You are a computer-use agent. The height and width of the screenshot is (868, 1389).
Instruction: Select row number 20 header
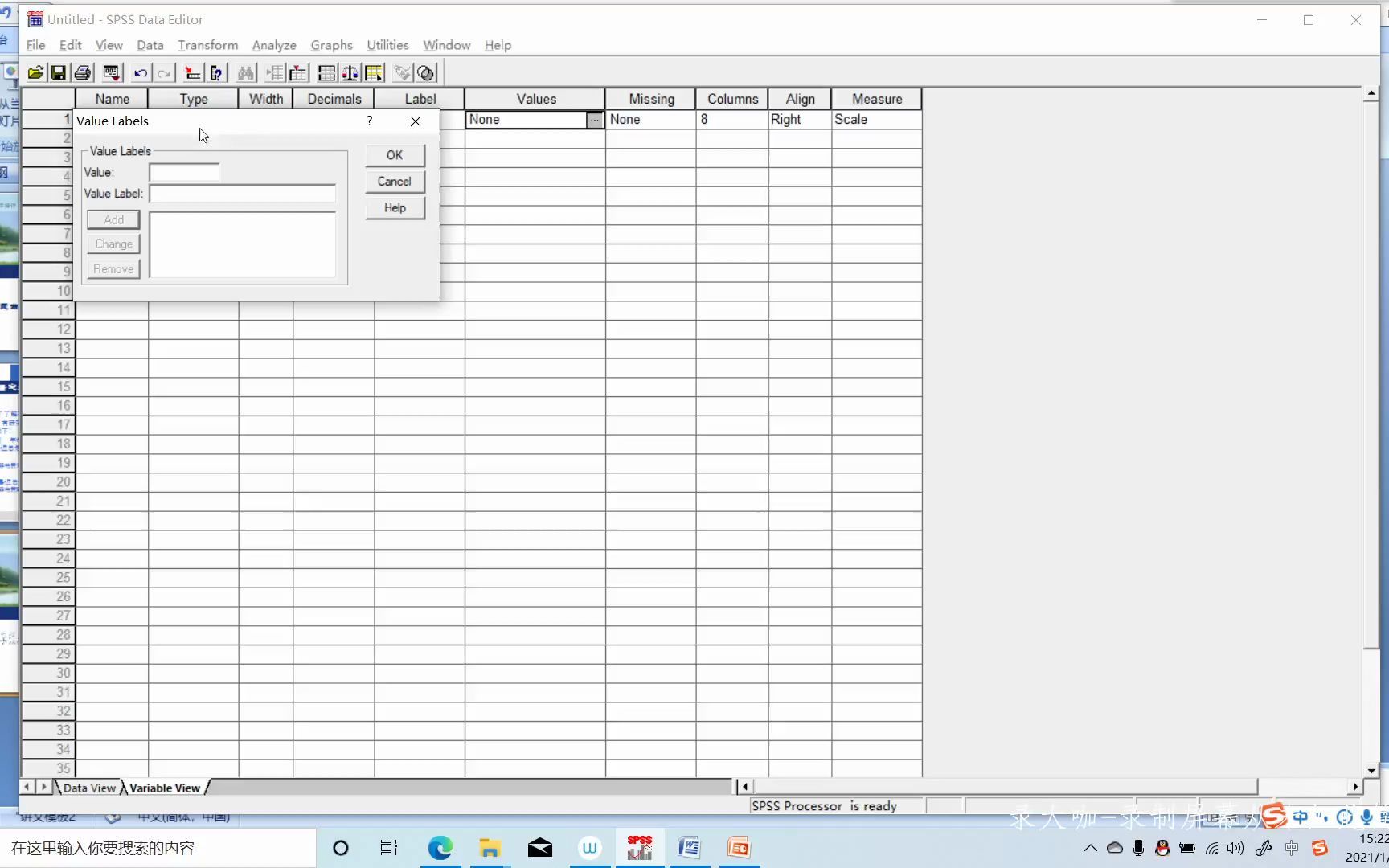(48, 482)
